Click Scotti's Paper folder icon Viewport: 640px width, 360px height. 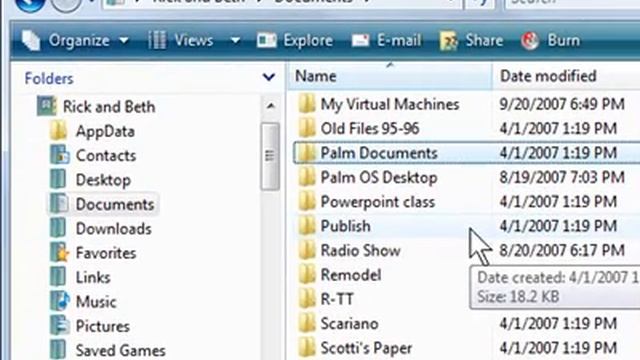[307, 348]
